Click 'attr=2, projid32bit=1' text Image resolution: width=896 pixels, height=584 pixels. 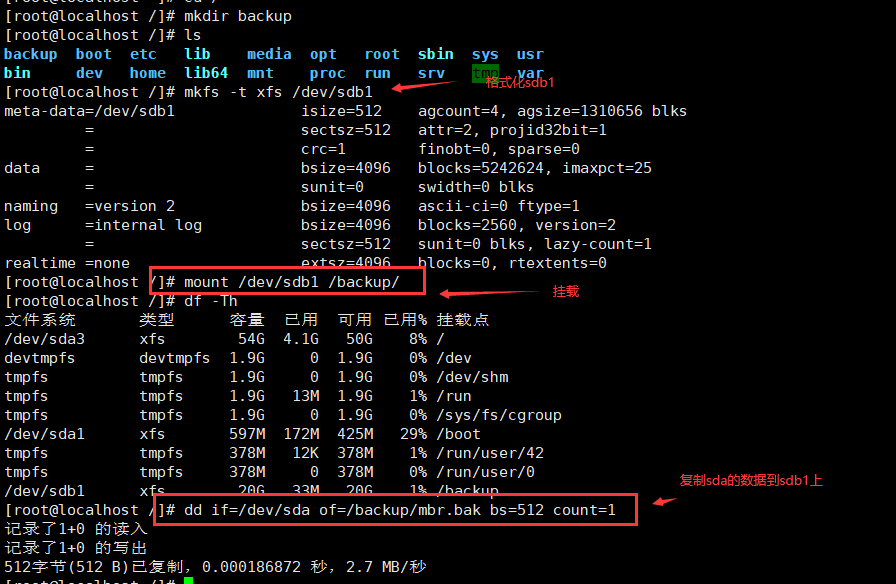coord(512,130)
